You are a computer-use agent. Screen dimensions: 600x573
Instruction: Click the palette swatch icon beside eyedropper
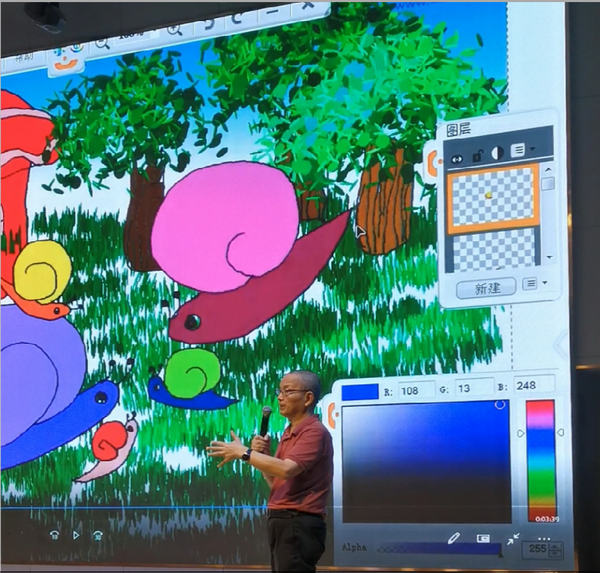[x=483, y=538]
